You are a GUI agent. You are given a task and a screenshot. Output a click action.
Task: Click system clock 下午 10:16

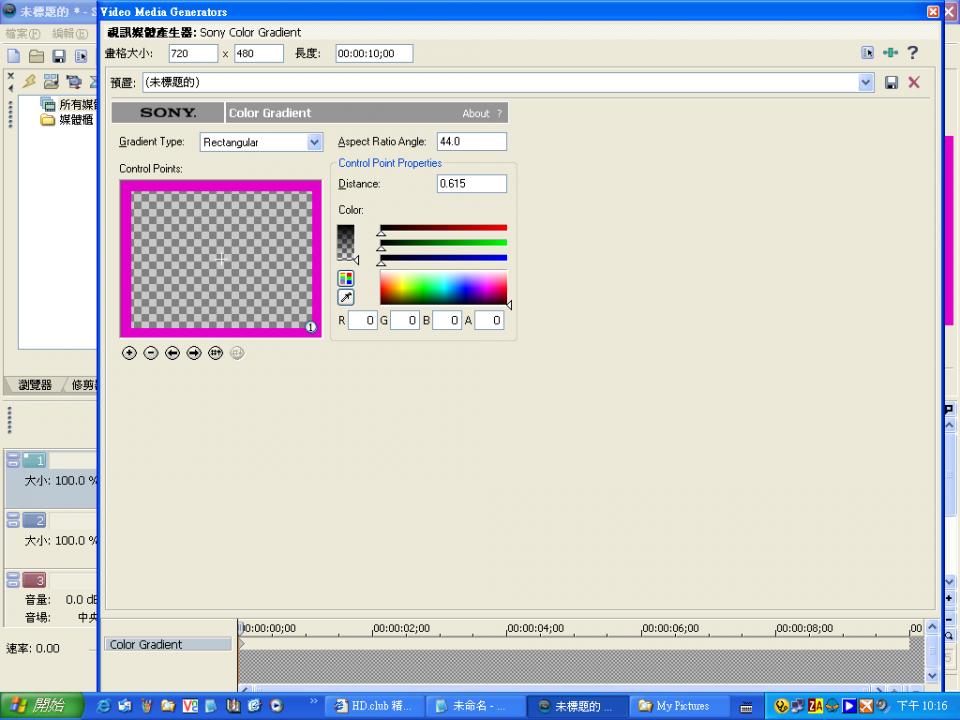[921, 706]
